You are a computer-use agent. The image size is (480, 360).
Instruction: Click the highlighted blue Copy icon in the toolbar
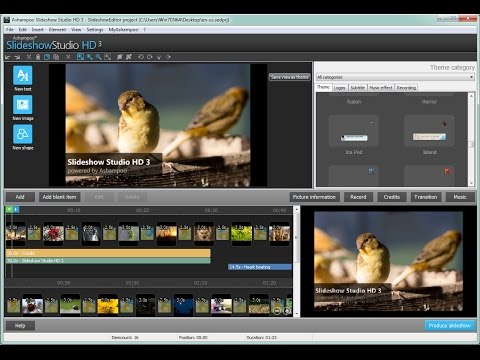coord(47,57)
